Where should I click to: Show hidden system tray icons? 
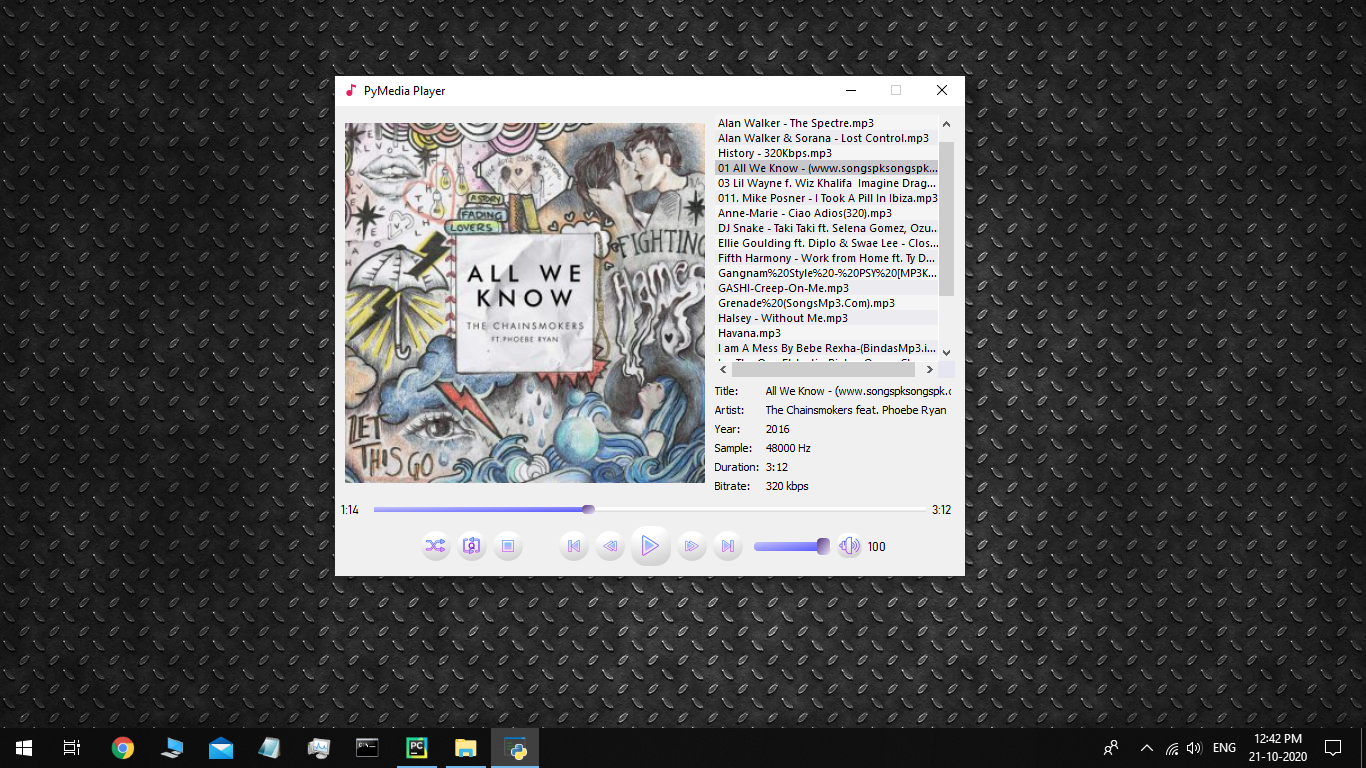pos(1147,748)
